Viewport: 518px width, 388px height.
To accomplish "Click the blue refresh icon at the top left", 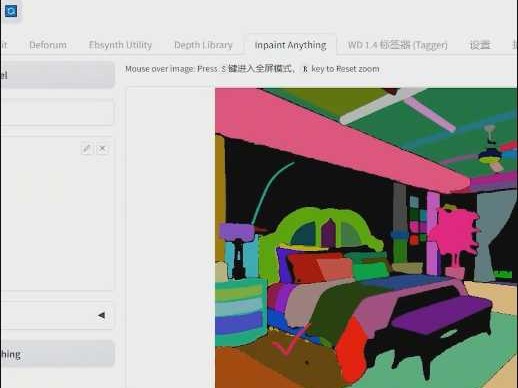I will tap(11, 11).
